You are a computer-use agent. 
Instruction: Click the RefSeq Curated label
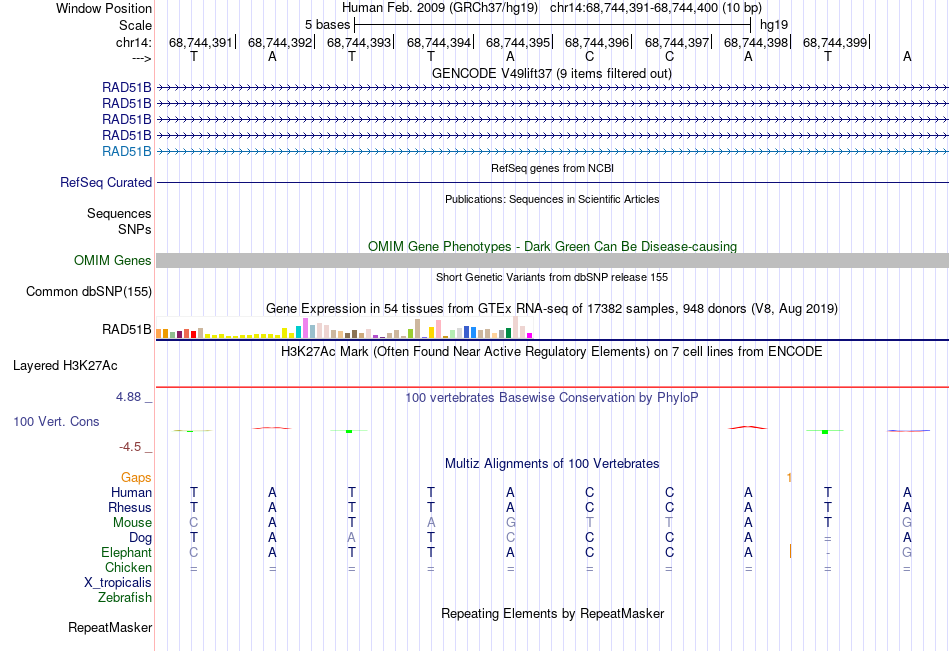[106, 182]
